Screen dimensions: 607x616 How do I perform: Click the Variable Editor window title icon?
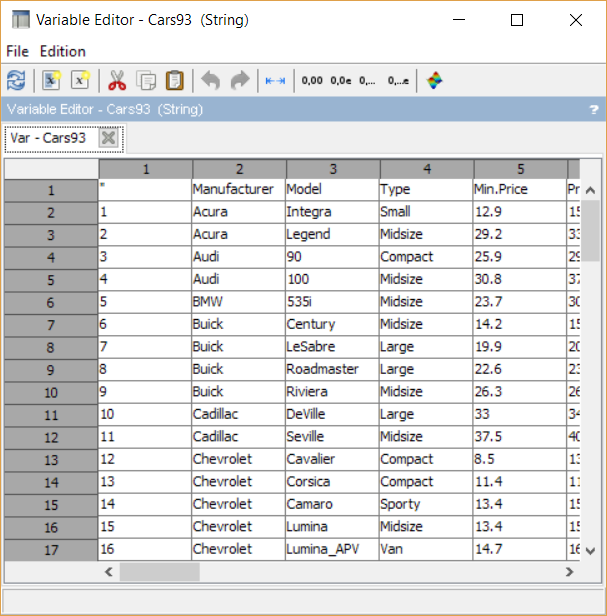click(21, 20)
